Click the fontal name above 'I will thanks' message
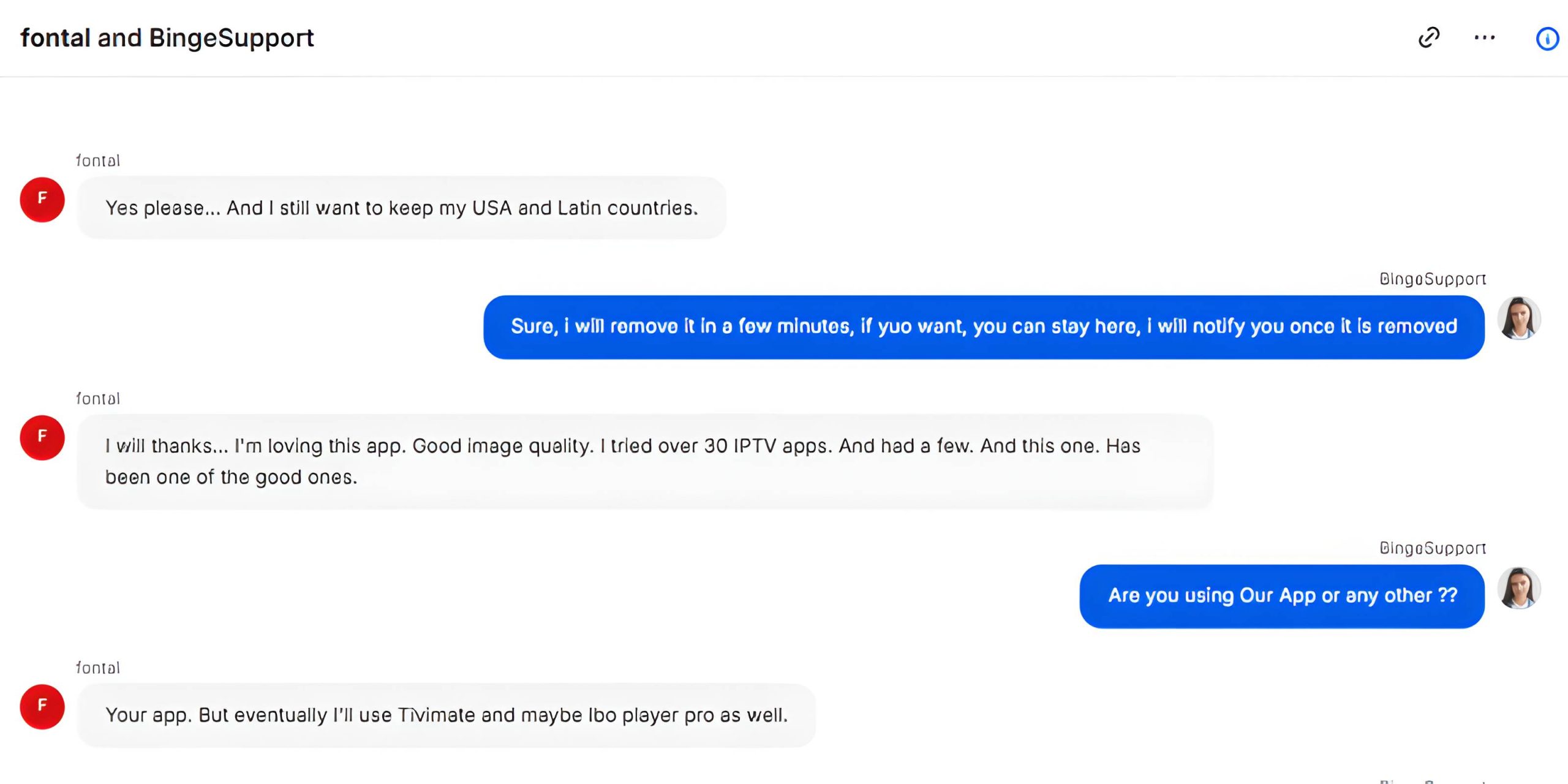Viewport: 1568px width, 784px height. 98,399
